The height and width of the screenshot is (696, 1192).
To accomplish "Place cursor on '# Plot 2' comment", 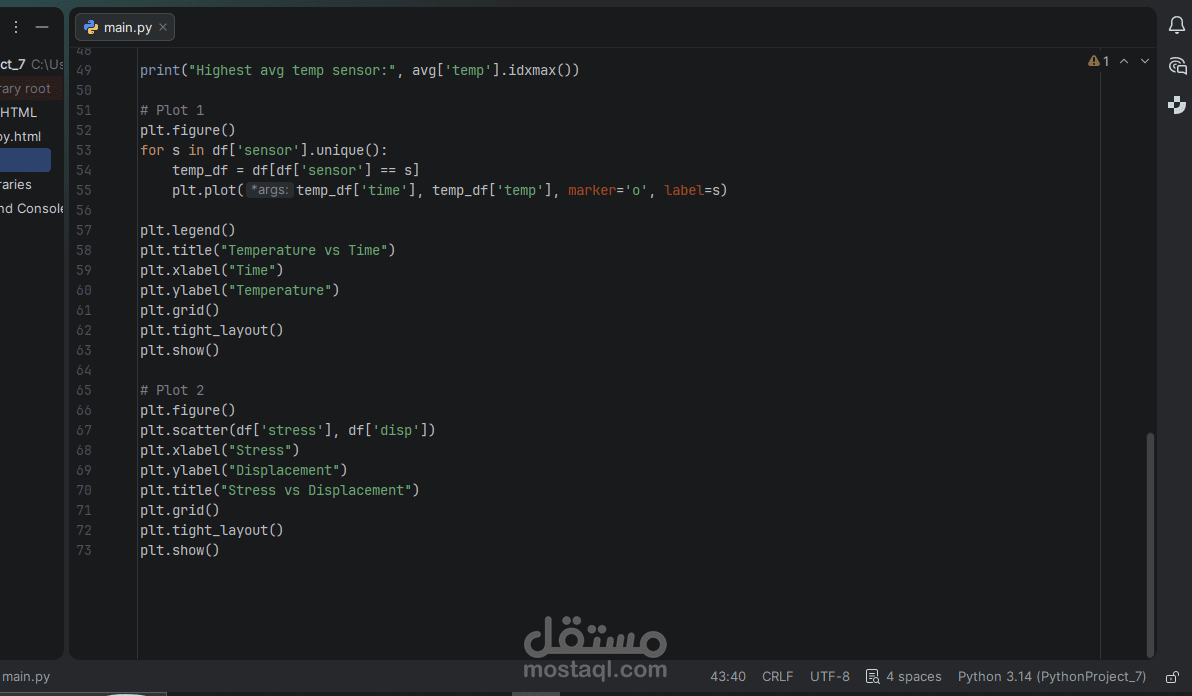I will [x=172, y=390].
